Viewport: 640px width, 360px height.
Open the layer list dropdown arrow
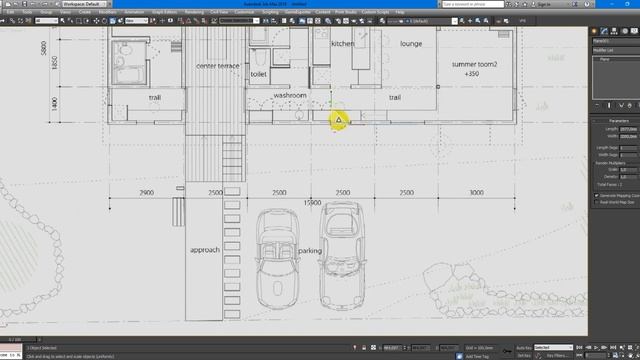pos(455,21)
